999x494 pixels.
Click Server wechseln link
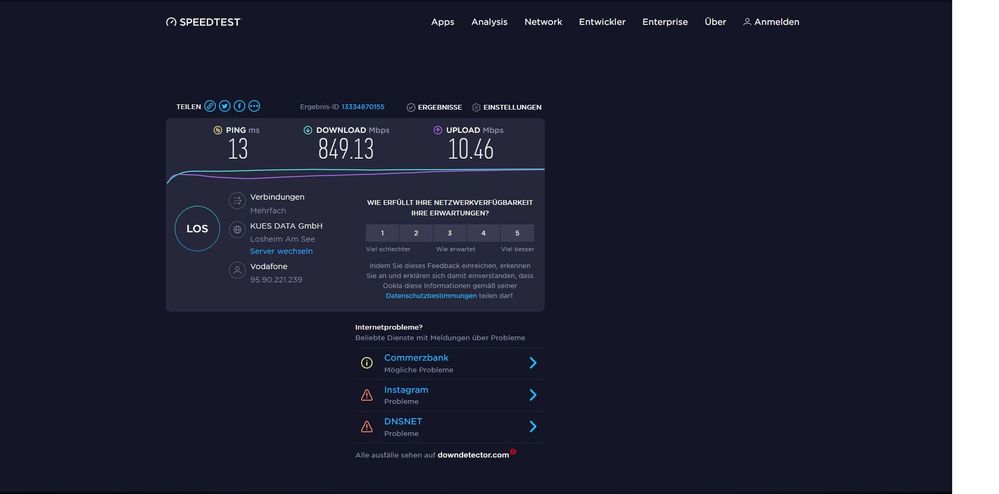coord(281,251)
